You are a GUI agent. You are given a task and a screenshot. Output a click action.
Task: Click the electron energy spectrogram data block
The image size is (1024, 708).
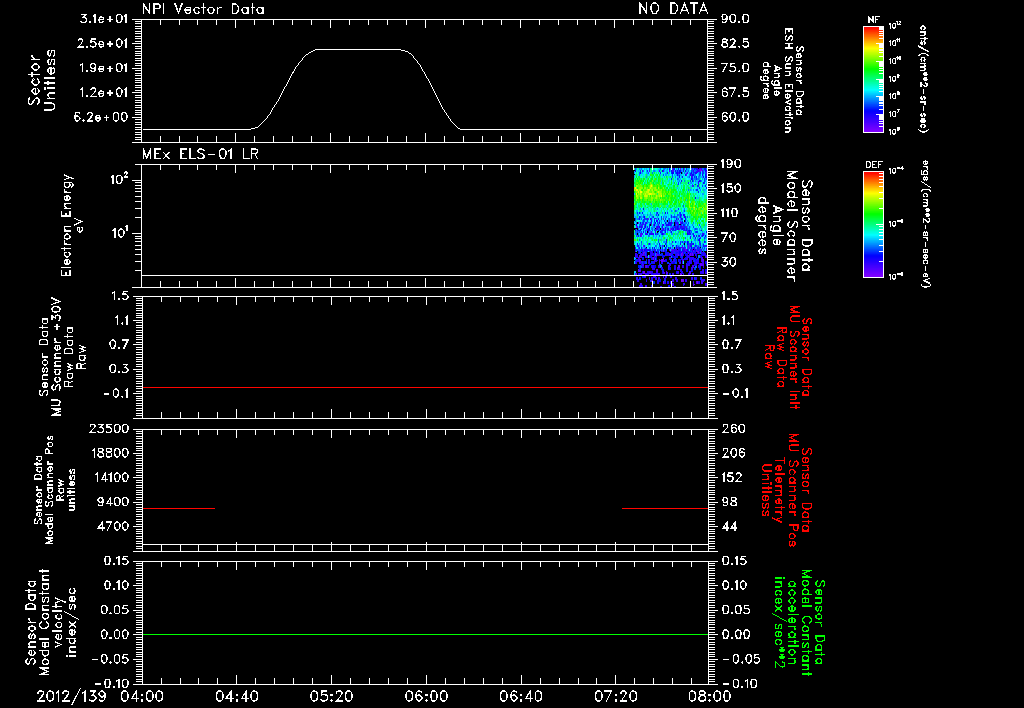tap(671, 227)
